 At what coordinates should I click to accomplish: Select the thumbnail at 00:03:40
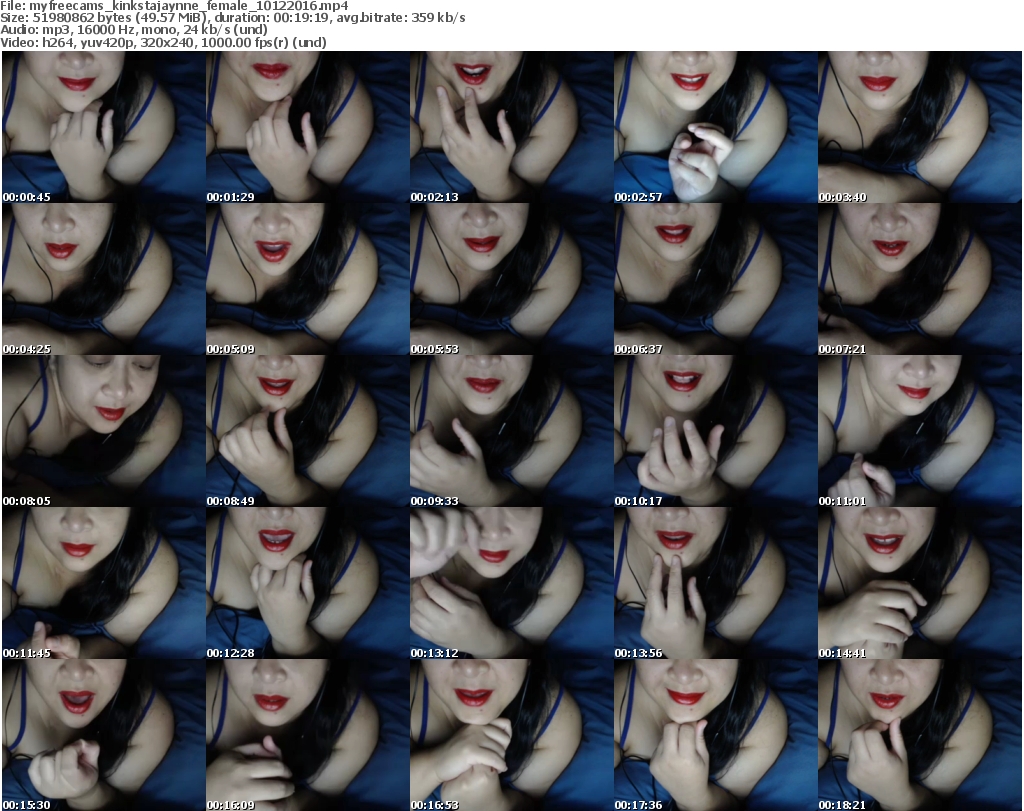click(919, 127)
